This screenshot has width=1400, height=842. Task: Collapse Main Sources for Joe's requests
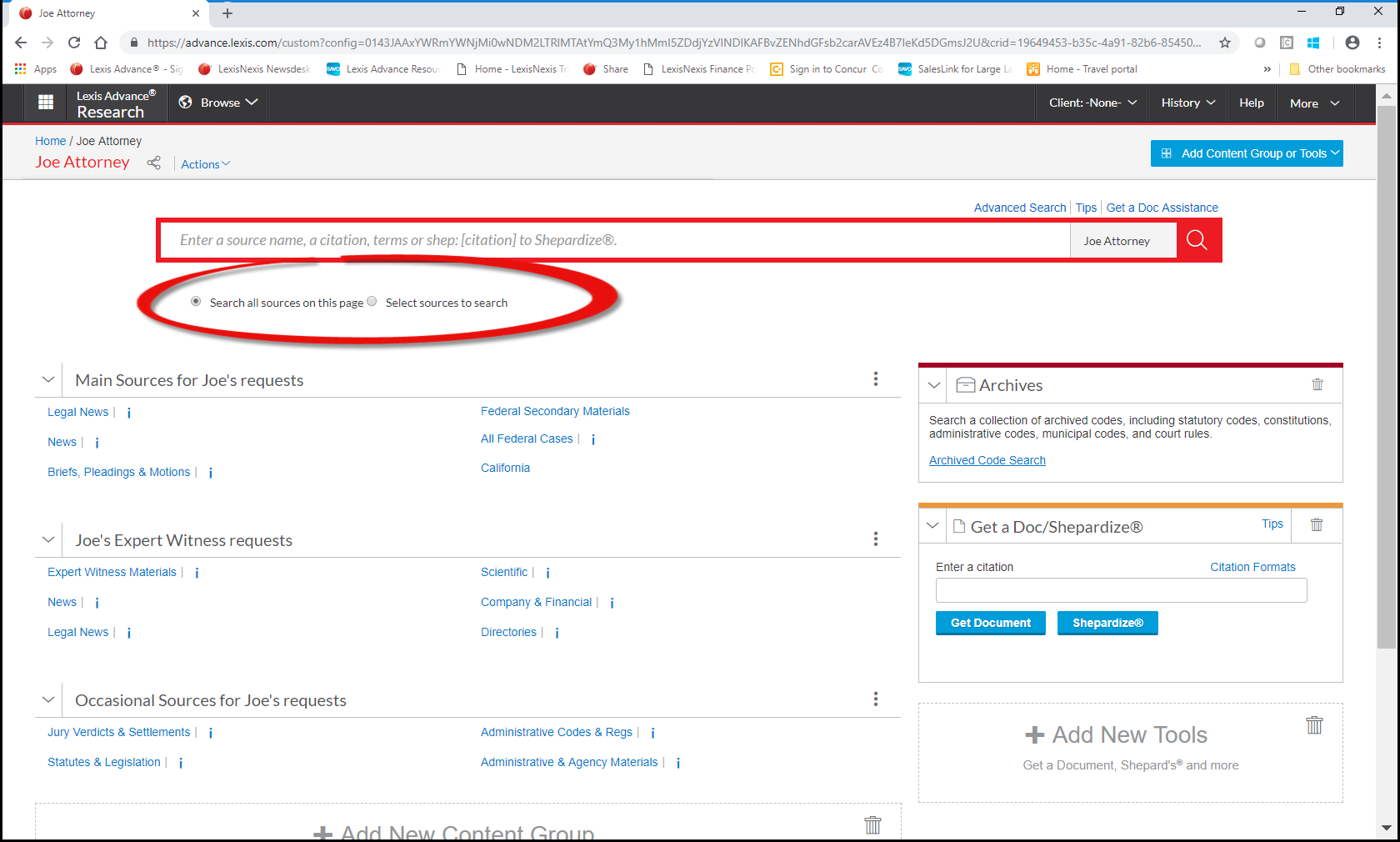[48, 379]
